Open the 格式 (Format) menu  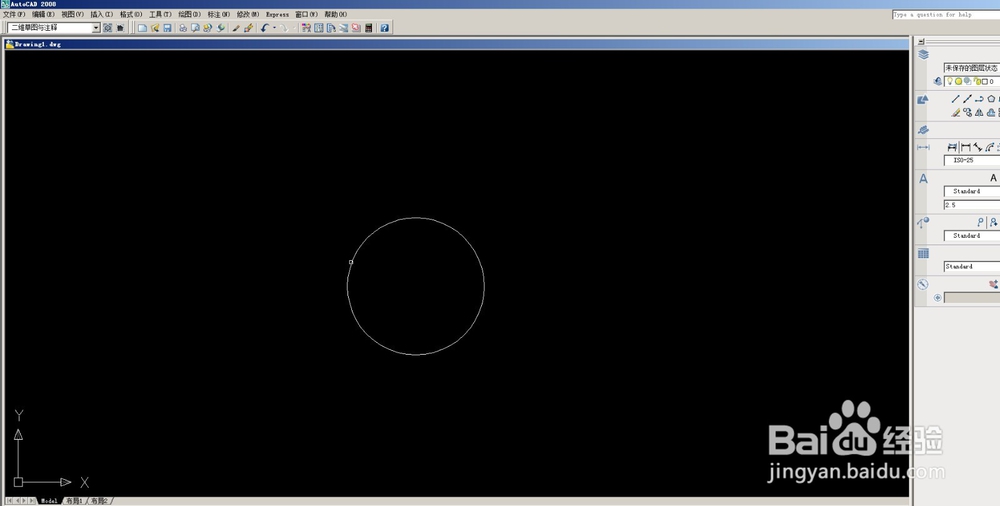pyautogui.click(x=131, y=14)
